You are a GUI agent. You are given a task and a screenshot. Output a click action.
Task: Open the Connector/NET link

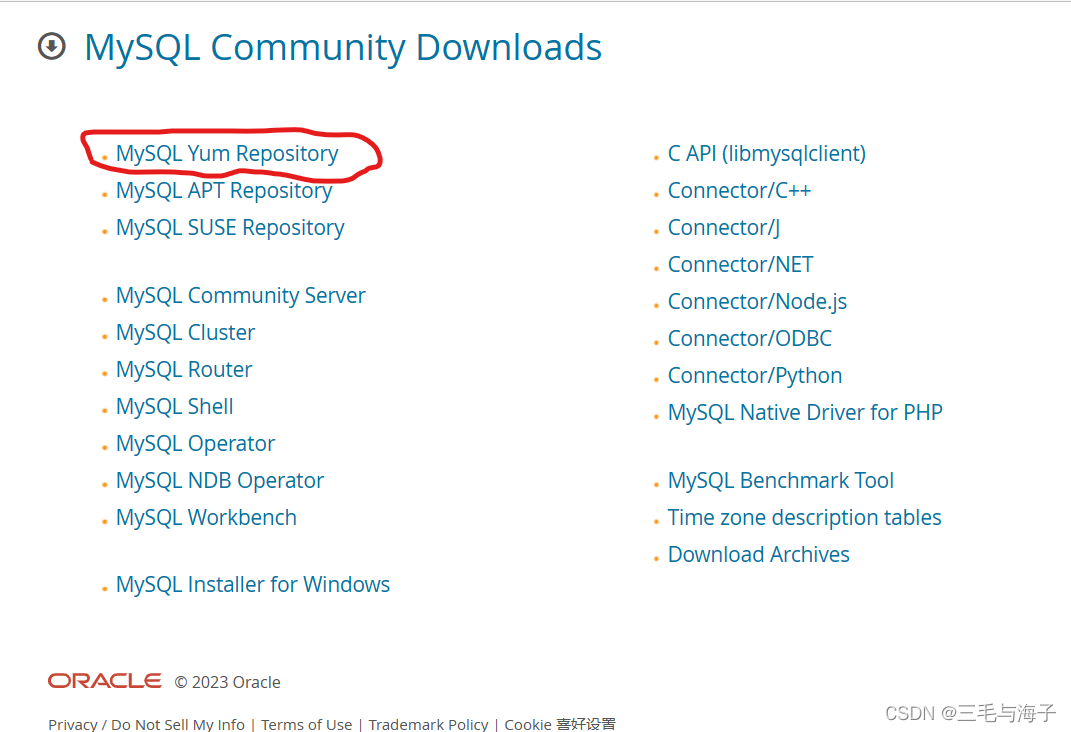[x=740, y=264]
